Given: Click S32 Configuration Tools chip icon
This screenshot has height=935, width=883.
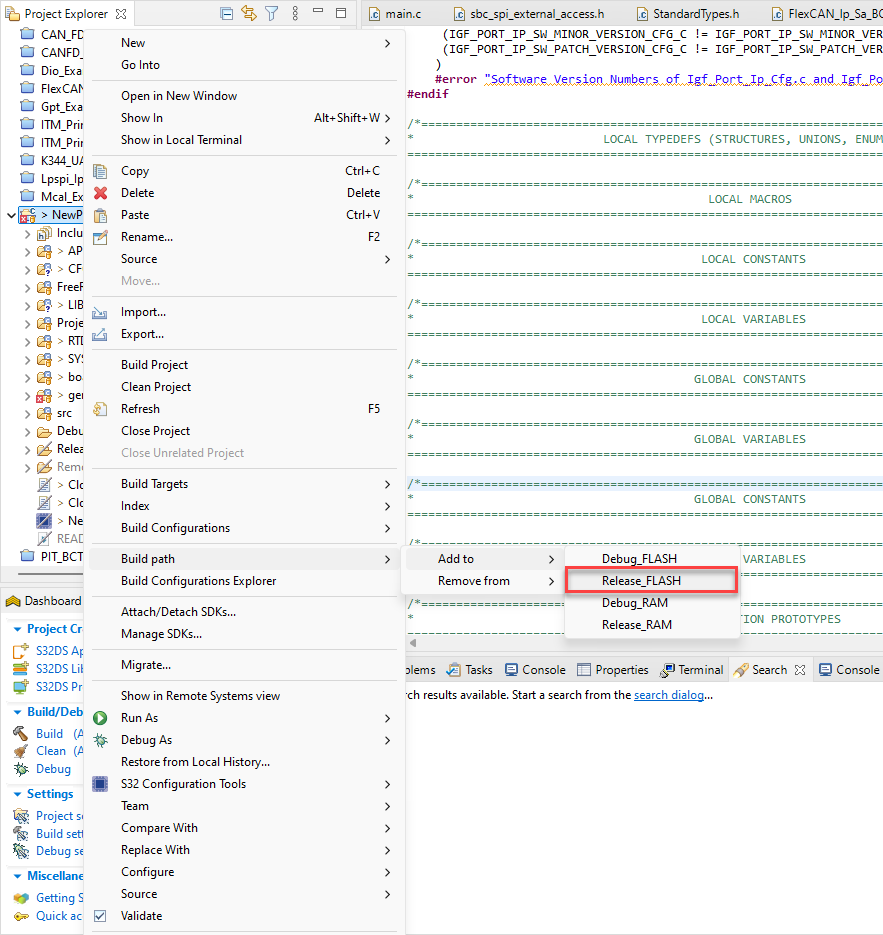Looking at the screenshot, I should click(100, 784).
